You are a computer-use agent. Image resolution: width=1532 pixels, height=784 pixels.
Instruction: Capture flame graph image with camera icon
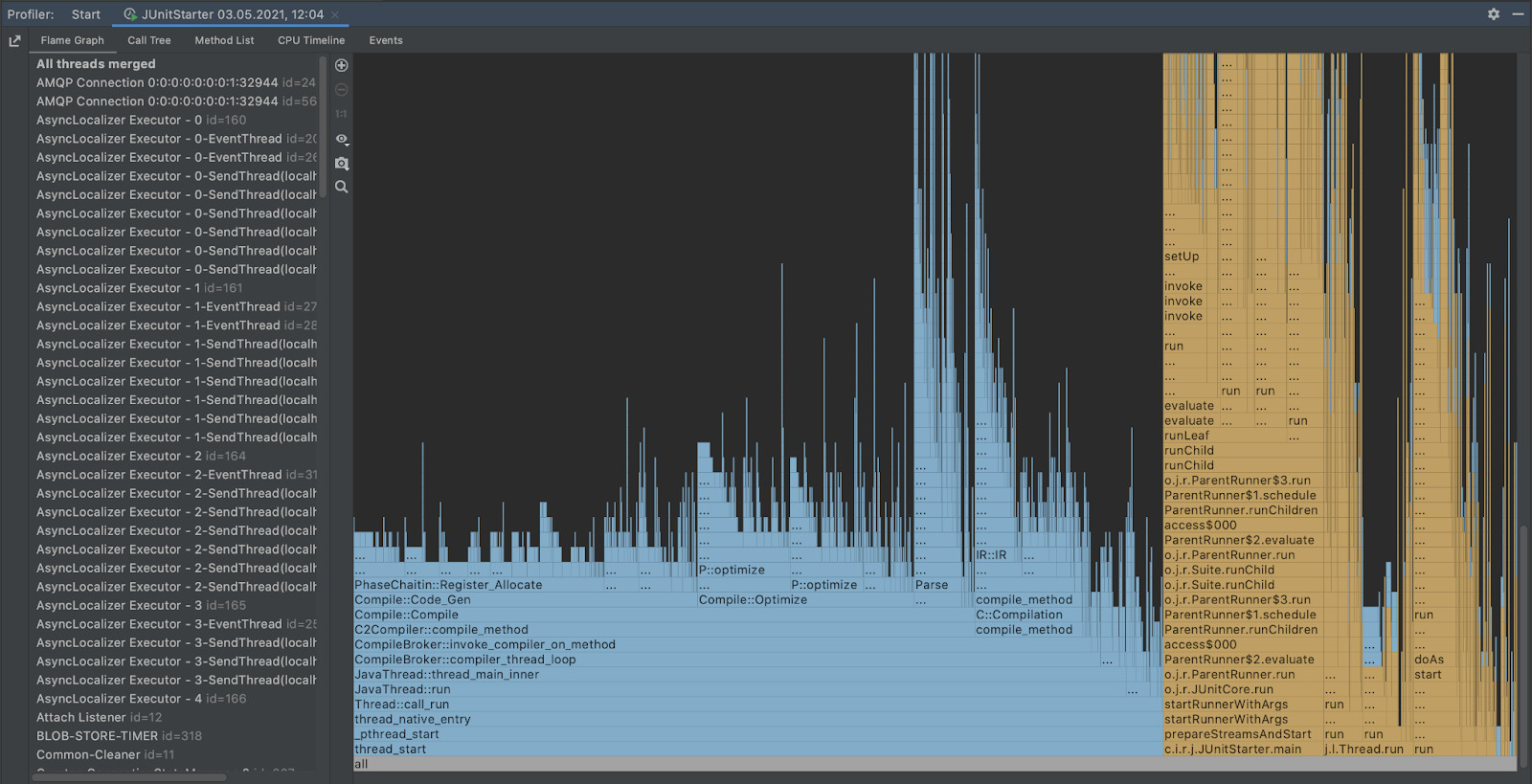coord(341,164)
